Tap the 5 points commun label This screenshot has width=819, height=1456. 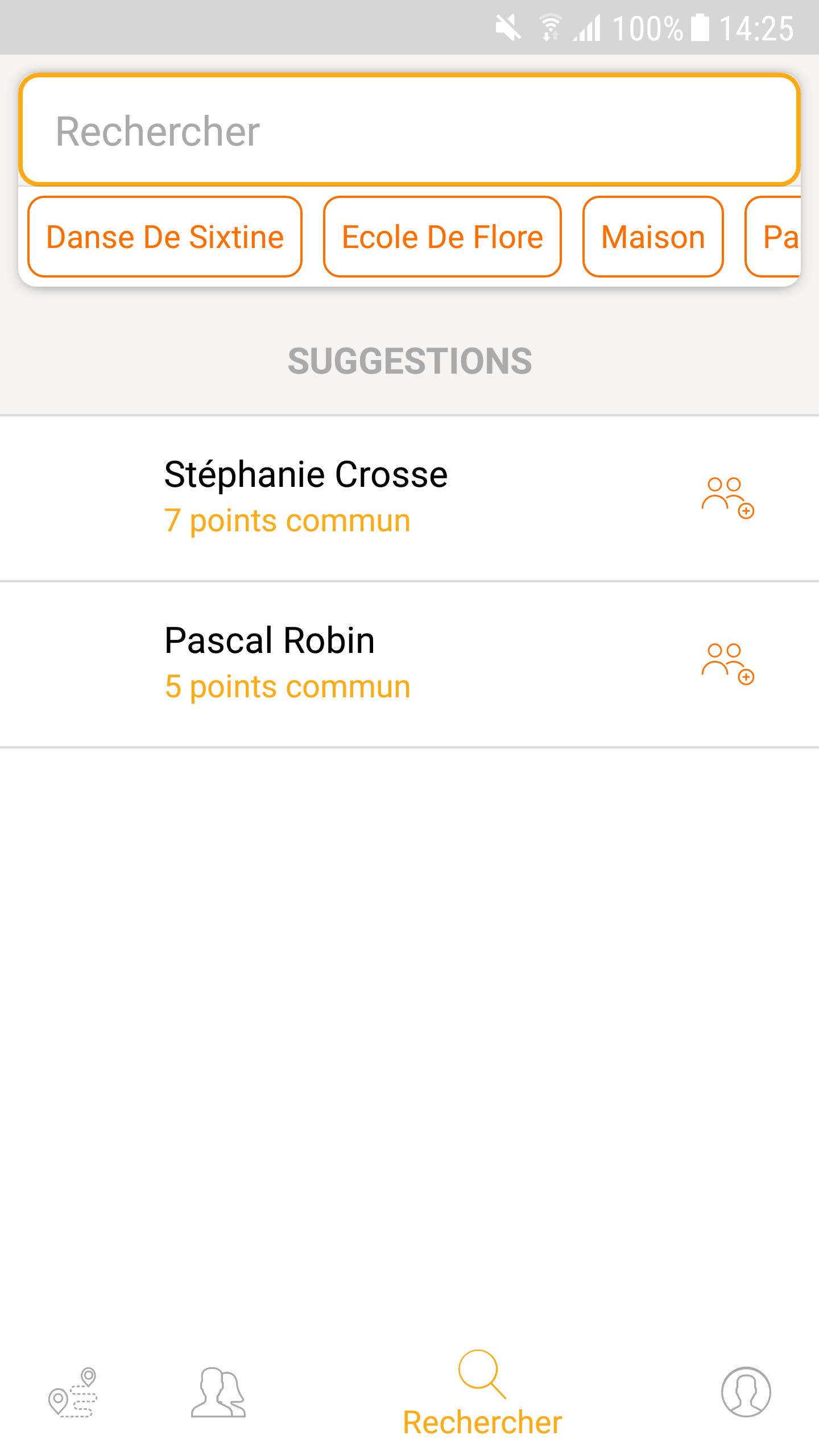287,687
